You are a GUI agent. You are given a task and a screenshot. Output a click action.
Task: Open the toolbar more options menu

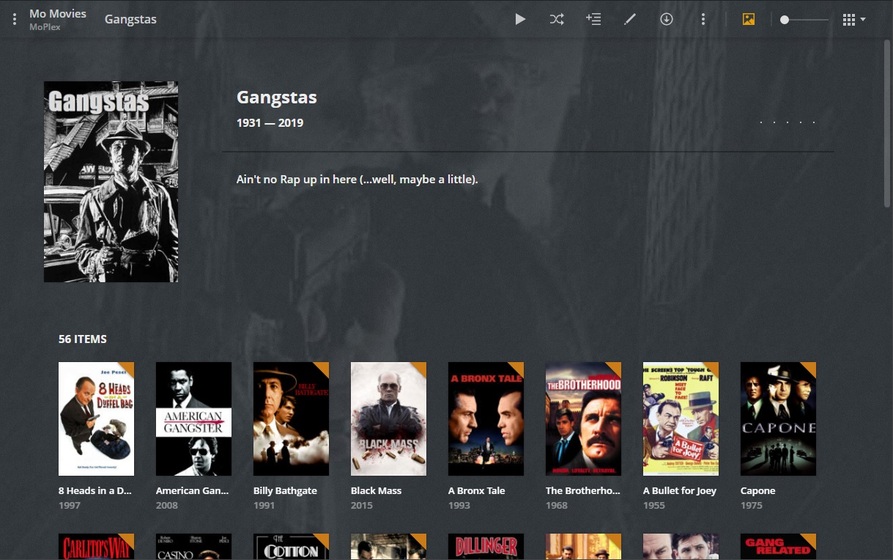coord(703,19)
